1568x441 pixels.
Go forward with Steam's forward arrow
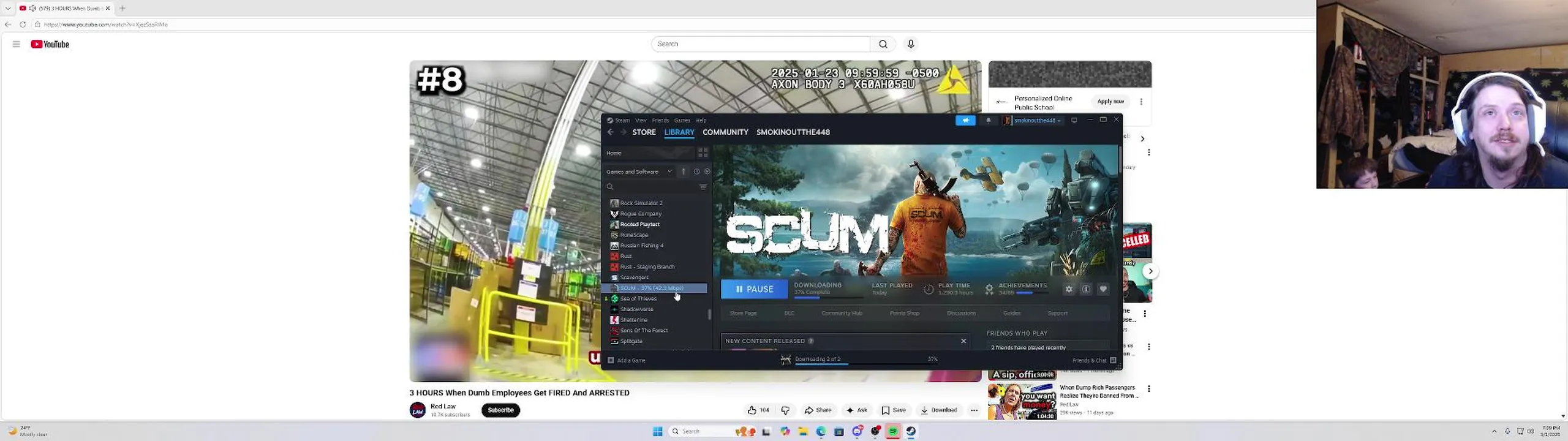tap(623, 132)
